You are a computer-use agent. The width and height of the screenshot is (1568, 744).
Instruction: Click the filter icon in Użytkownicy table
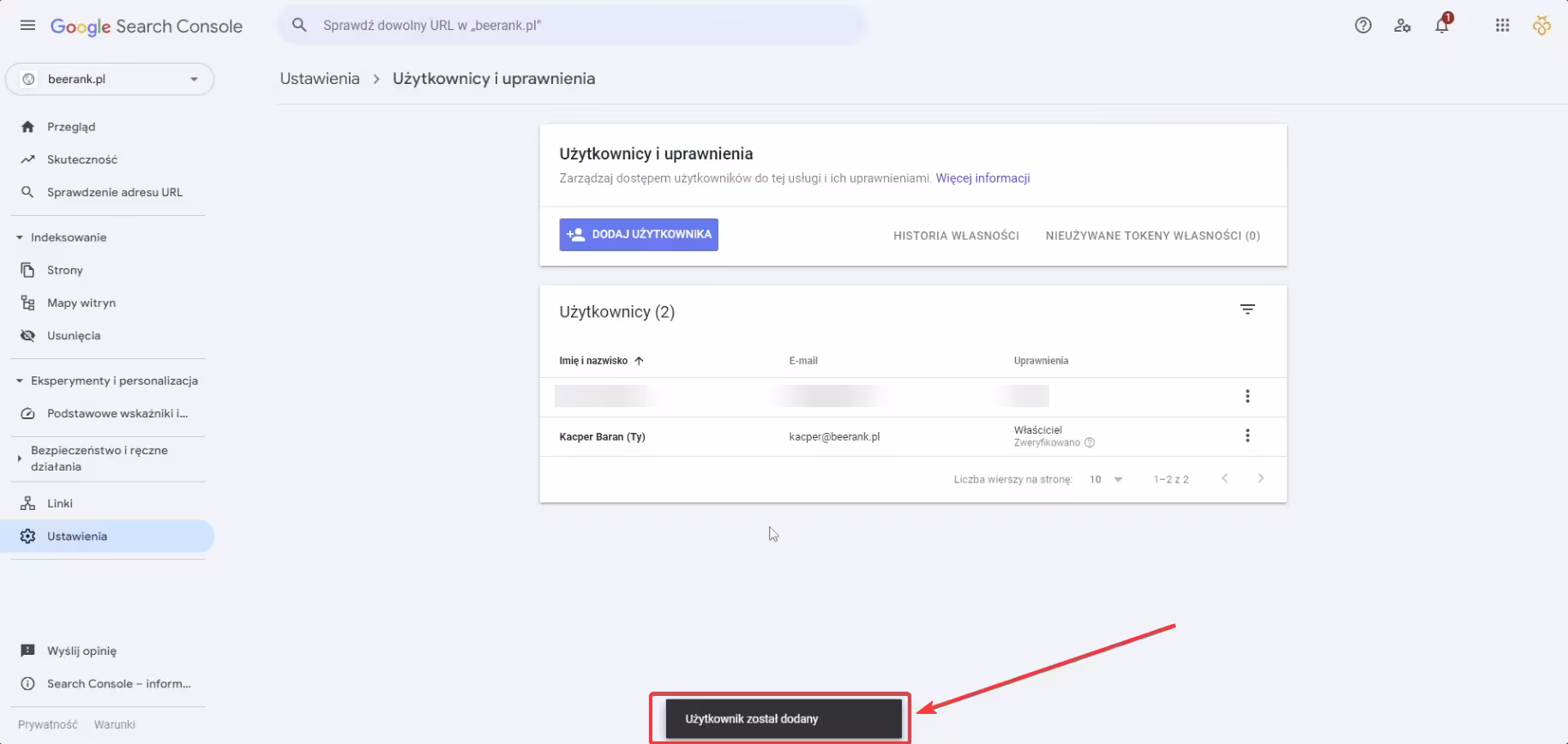1247,309
